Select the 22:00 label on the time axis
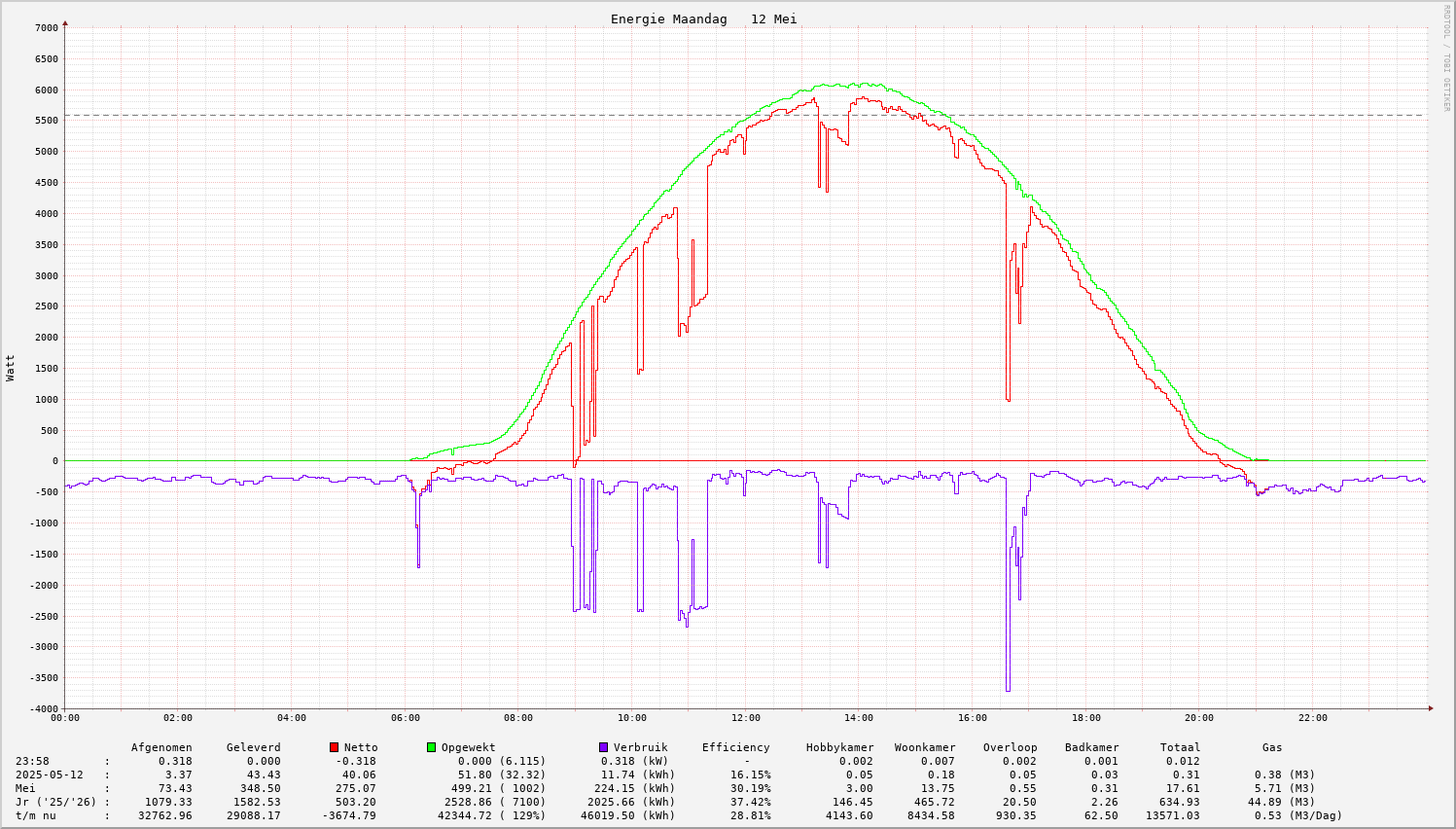1456x829 pixels. coord(1312,718)
